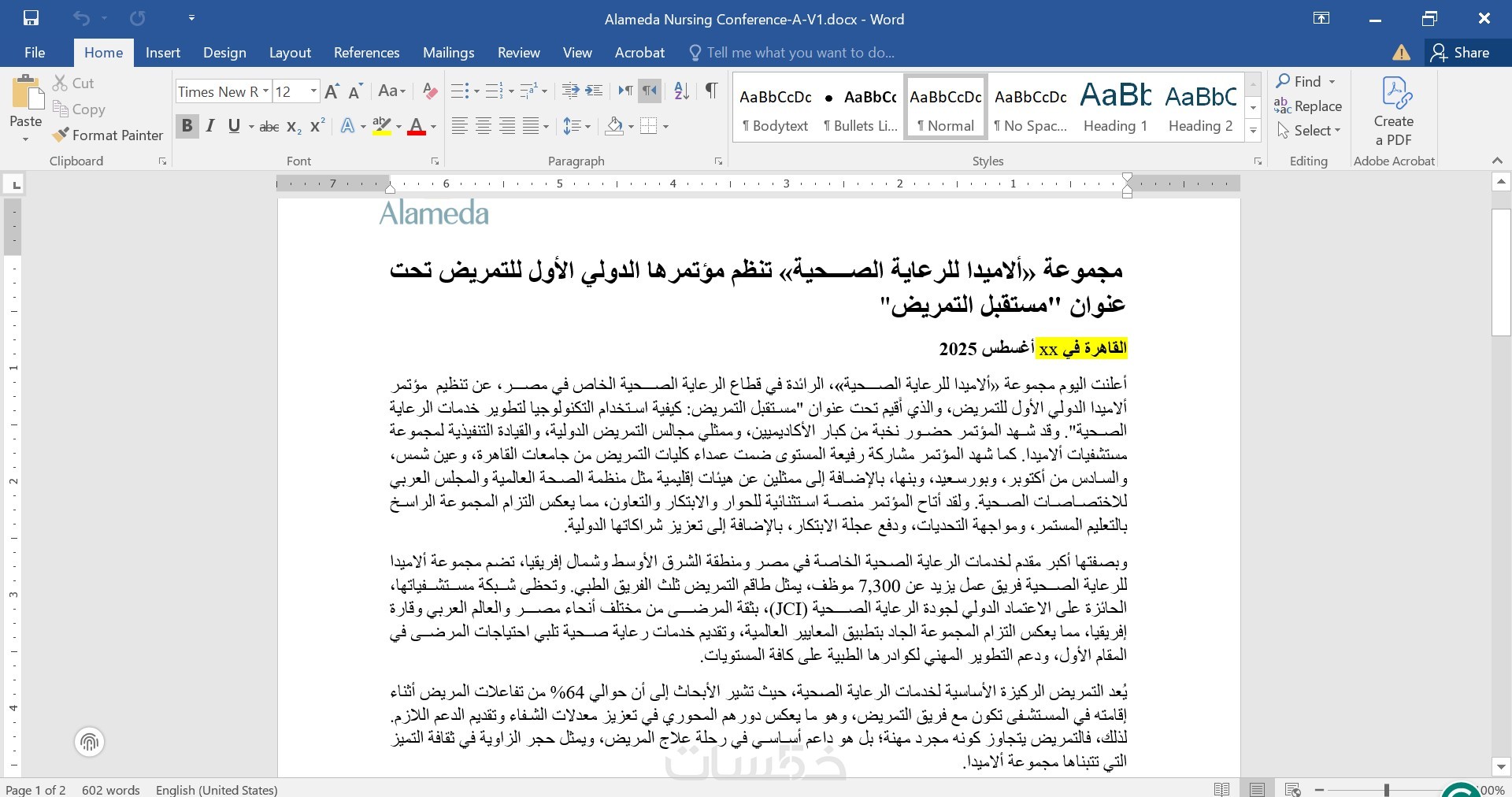The width and height of the screenshot is (1512, 797).
Task: Open the Select dropdown in Editing
Action: coord(1309,131)
